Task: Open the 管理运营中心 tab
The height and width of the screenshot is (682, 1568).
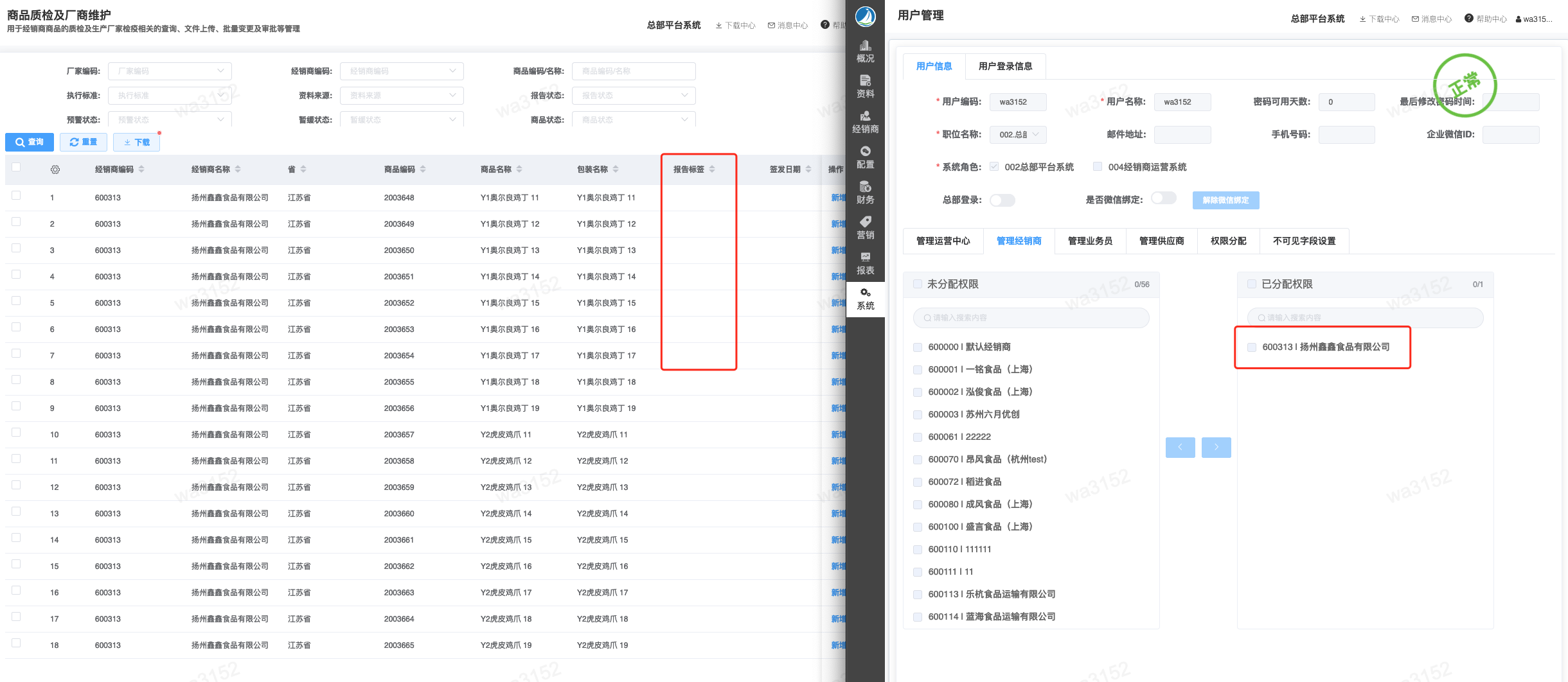Action: point(943,241)
